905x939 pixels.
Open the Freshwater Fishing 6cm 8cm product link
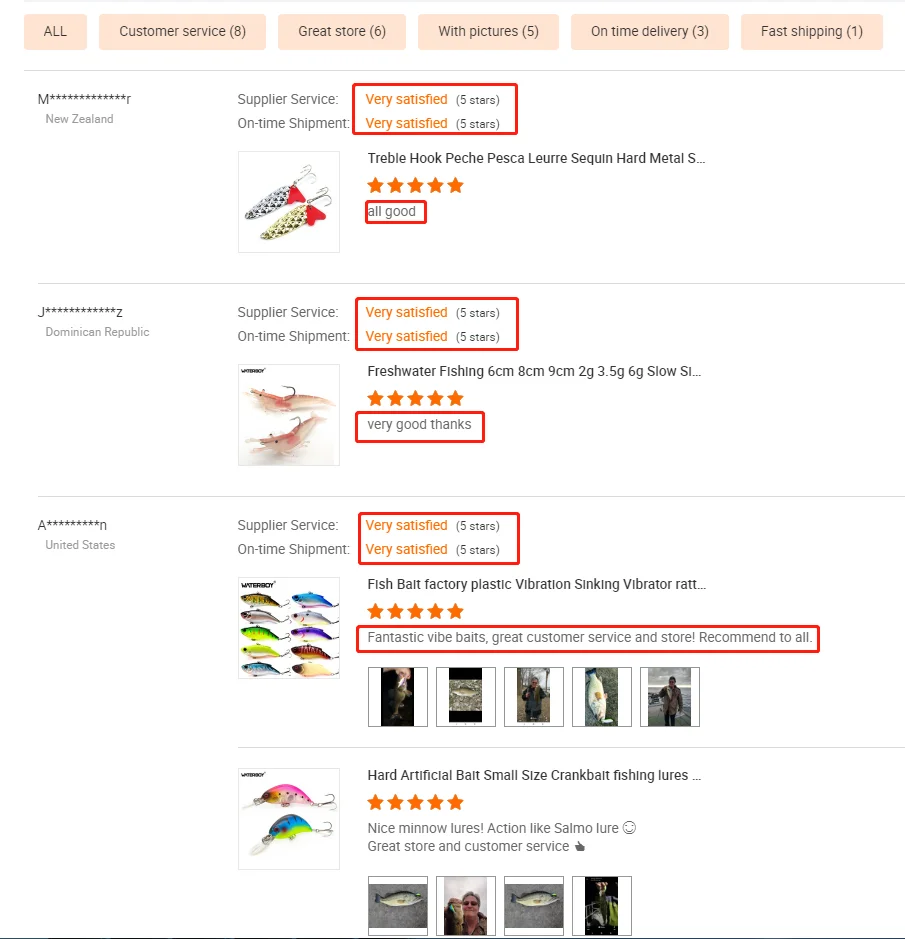tap(534, 371)
